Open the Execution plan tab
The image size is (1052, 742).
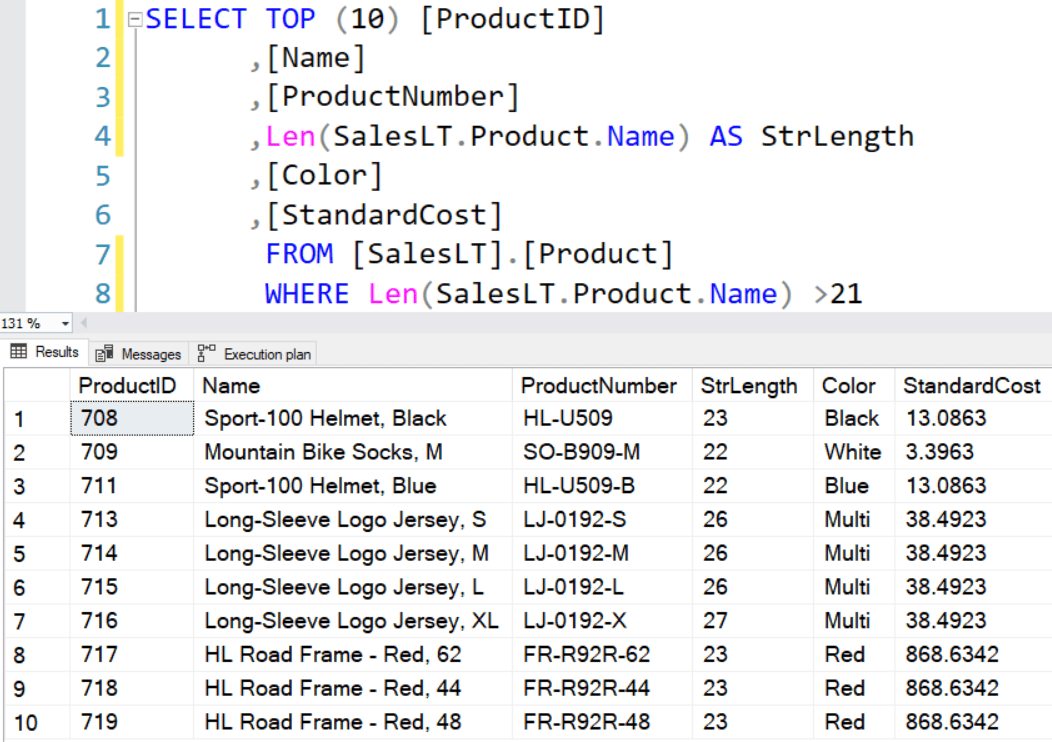(254, 354)
